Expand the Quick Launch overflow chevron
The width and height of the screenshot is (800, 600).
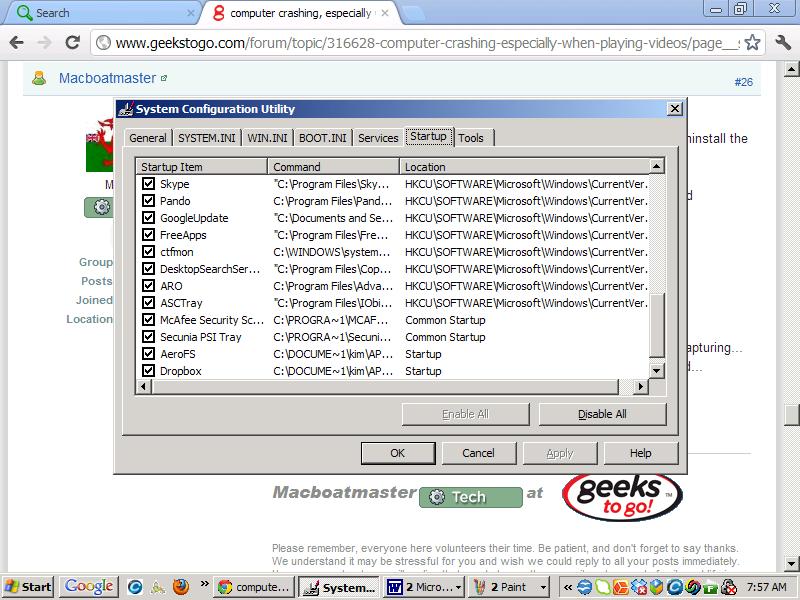[x=205, y=584]
